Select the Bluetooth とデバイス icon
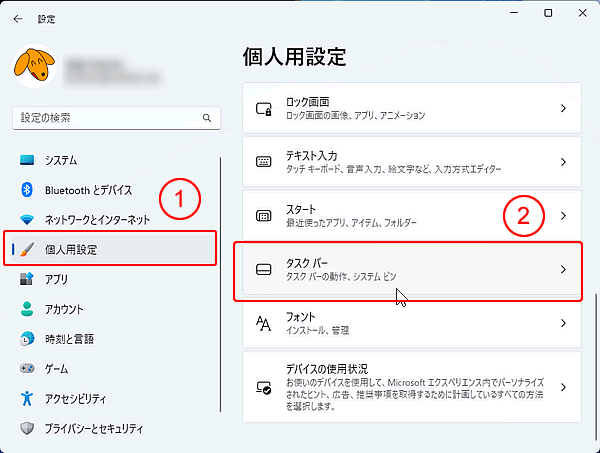The image size is (600, 453). pos(26,190)
